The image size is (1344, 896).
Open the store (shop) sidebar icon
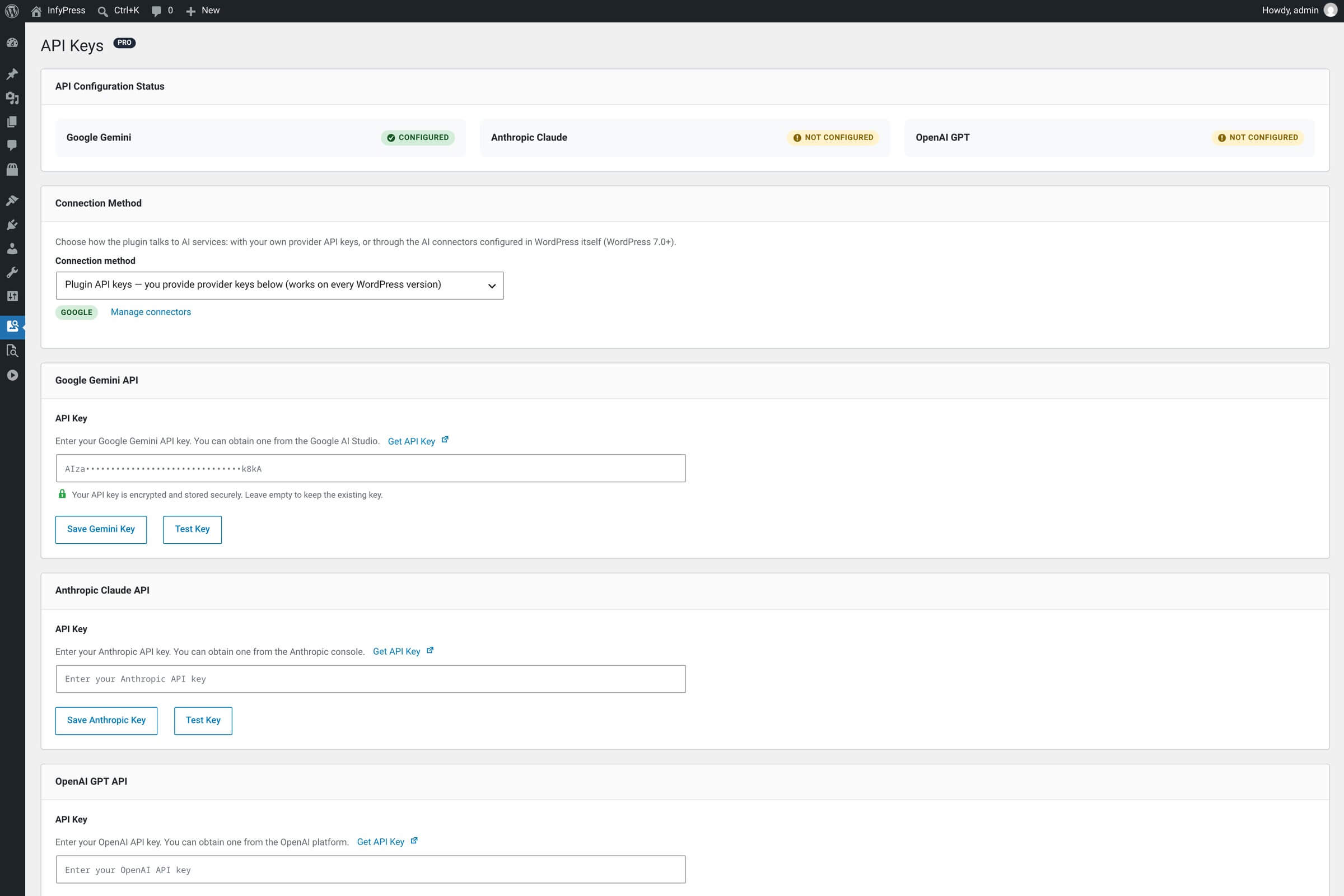(x=12, y=169)
